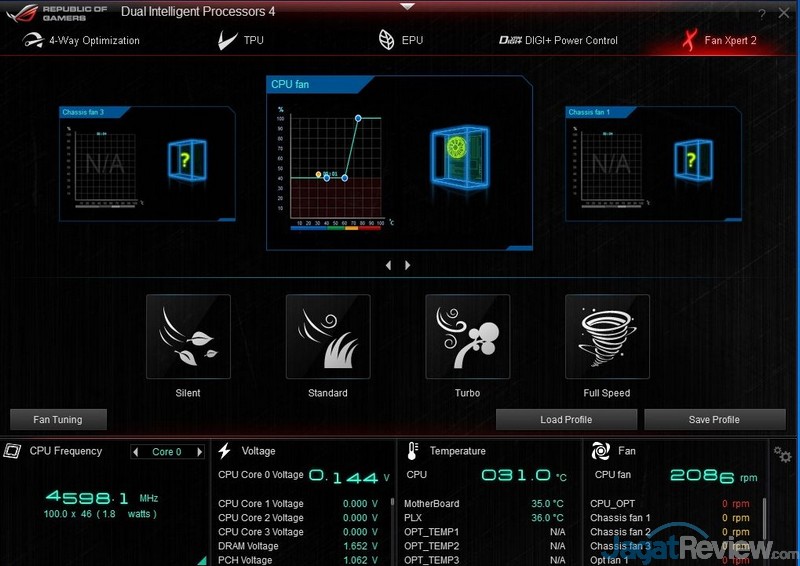This screenshot has width=800, height=566.
Task: Click the Save Profile button
Action: tap(714, 420)
